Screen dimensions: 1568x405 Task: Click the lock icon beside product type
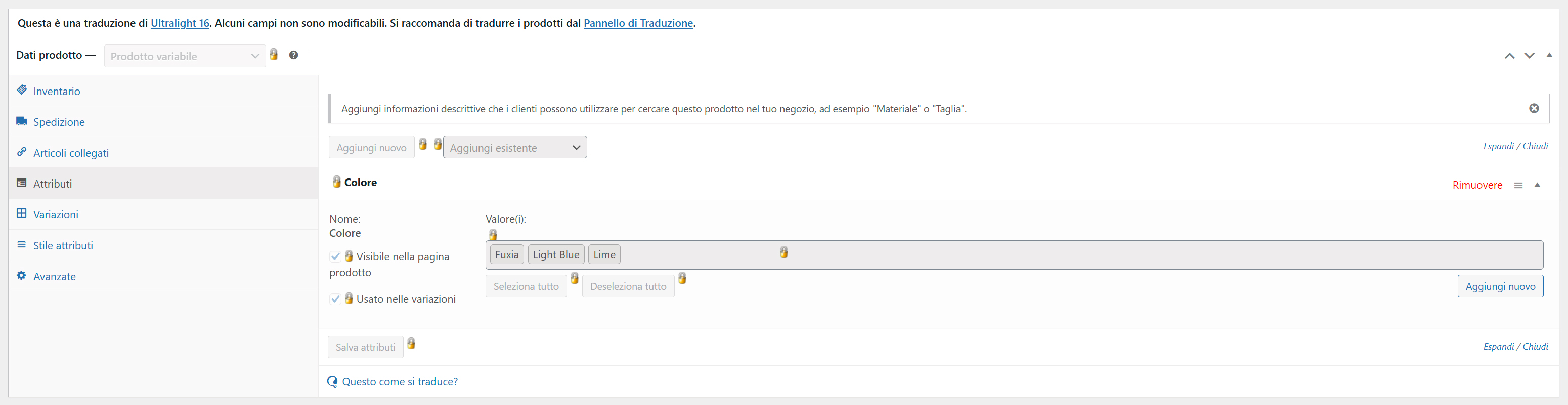[274, 55]
